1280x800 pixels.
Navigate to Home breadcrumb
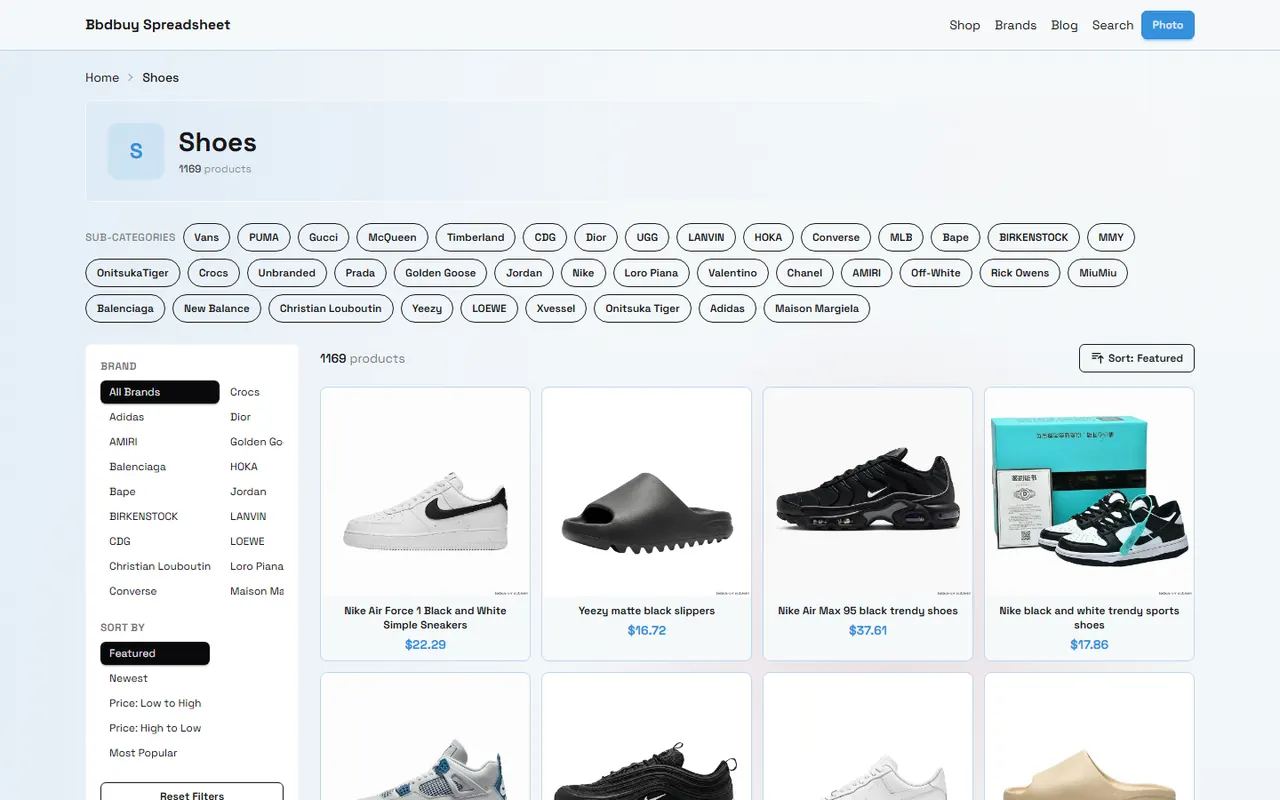click(x=102, y=78)
